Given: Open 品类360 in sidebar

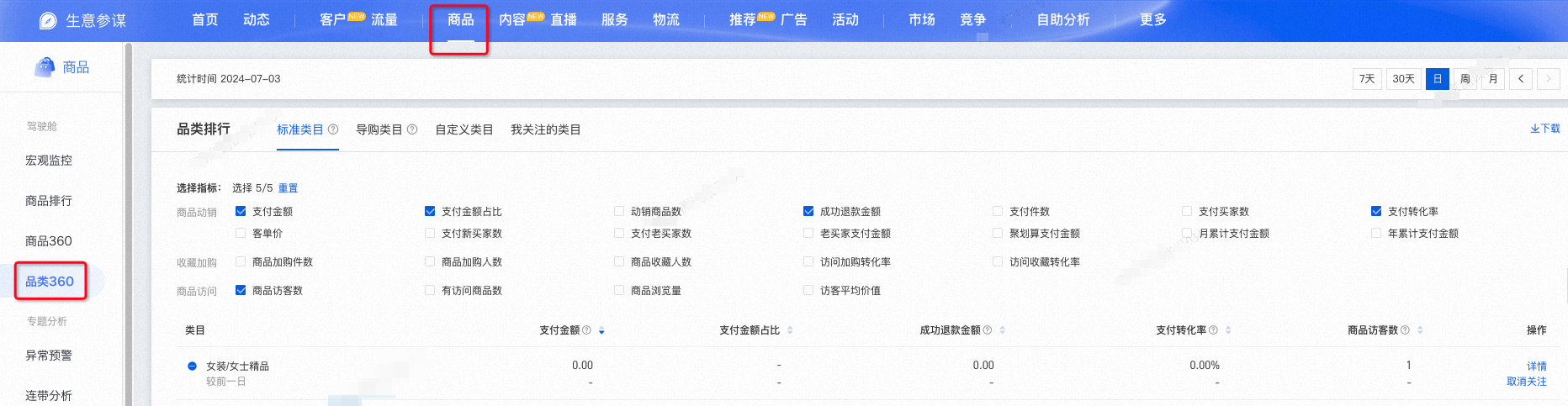Looking at the screenshot, I should (x=50, y=282).
